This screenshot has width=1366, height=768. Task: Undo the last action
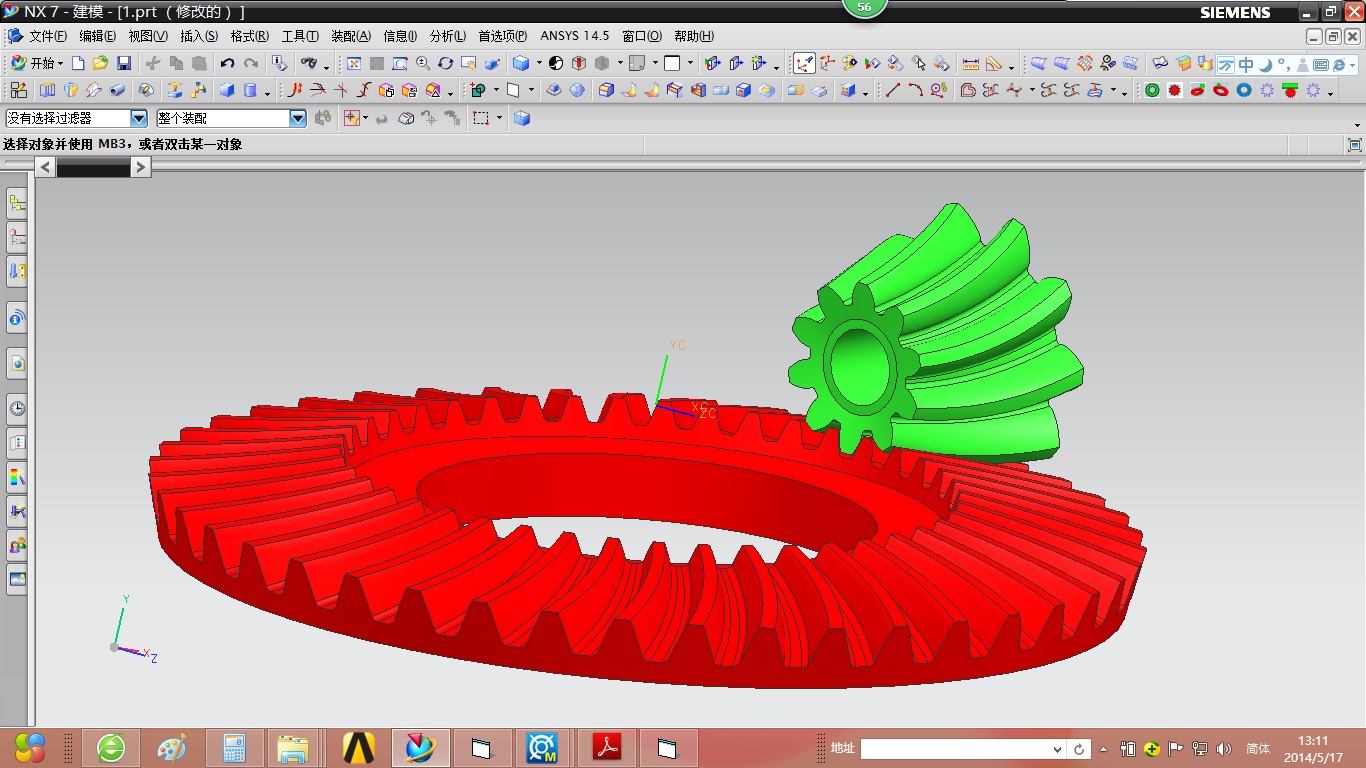pyautogui.click(x=228, y=63)
